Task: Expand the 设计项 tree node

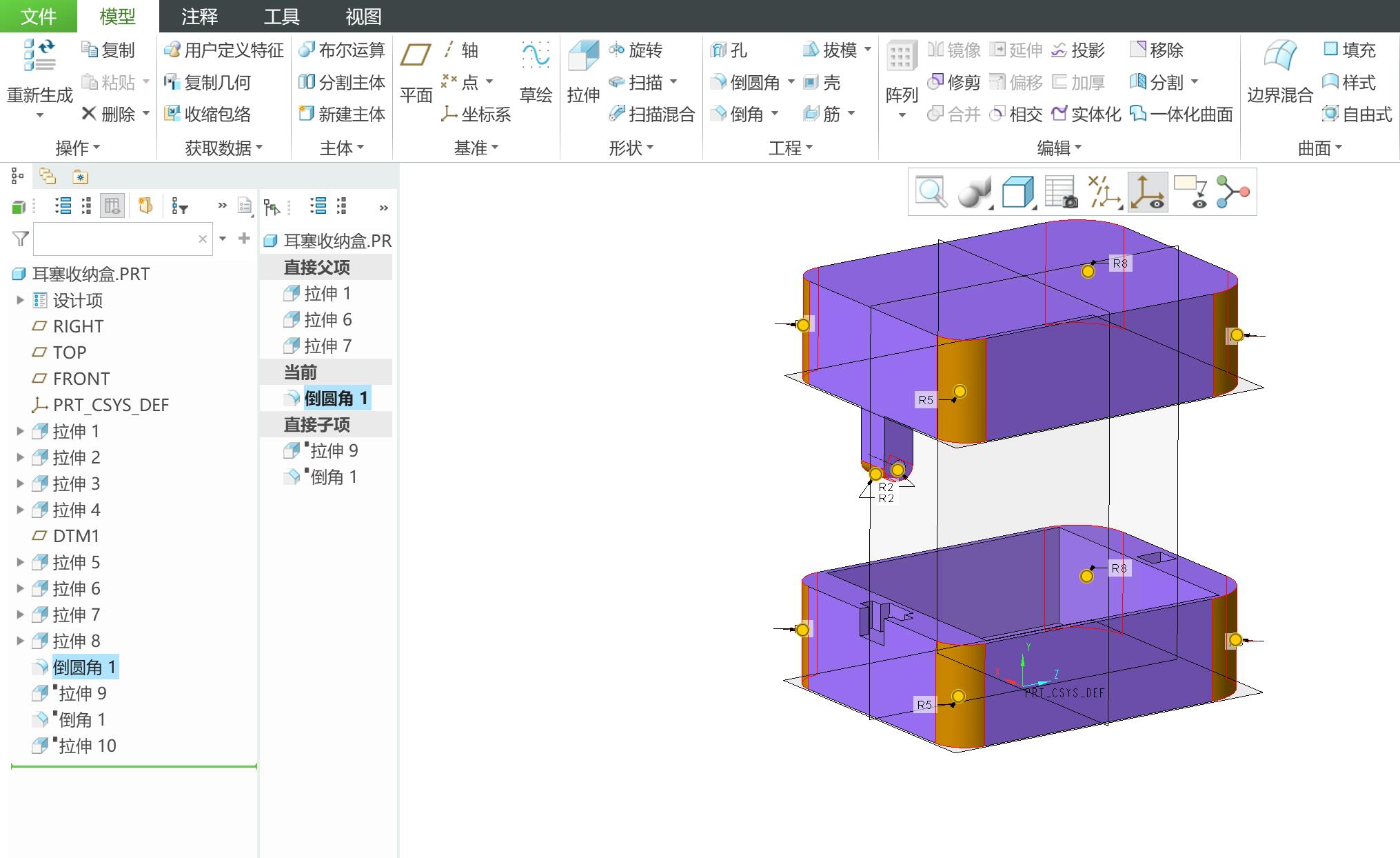Action: coord(20,300)
